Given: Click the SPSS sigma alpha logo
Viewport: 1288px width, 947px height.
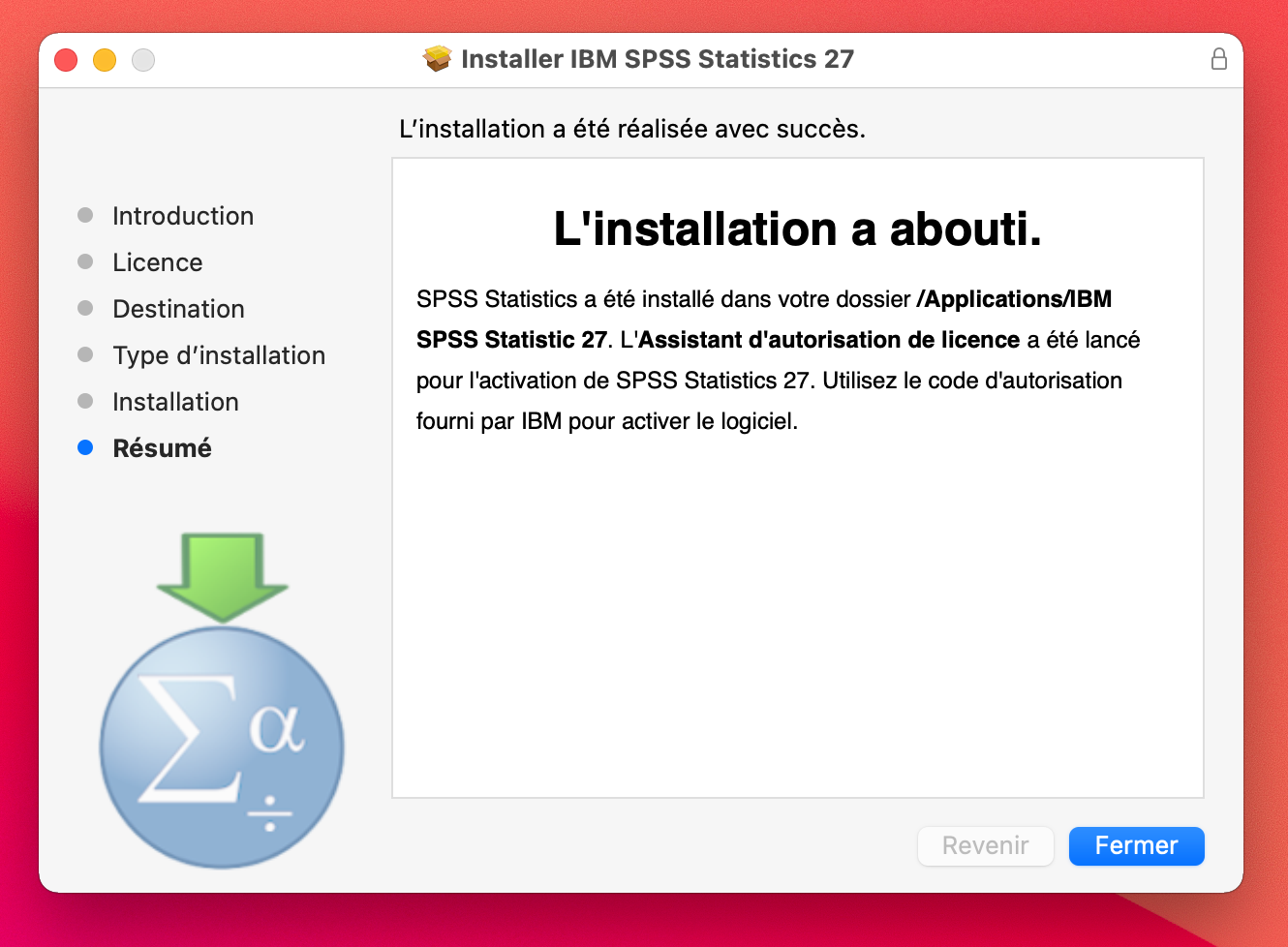Looking at the screenshot, I should (x=222, y=748).
